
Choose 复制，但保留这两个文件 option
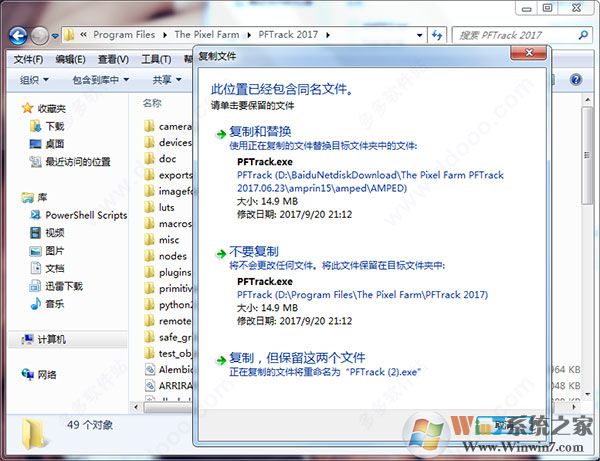tap(297, 358)
